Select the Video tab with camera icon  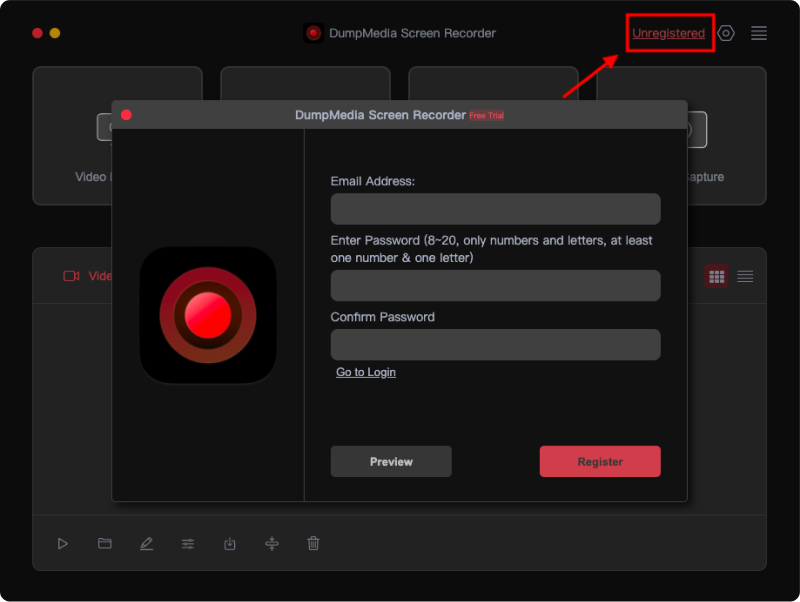[x=87, y=276]
